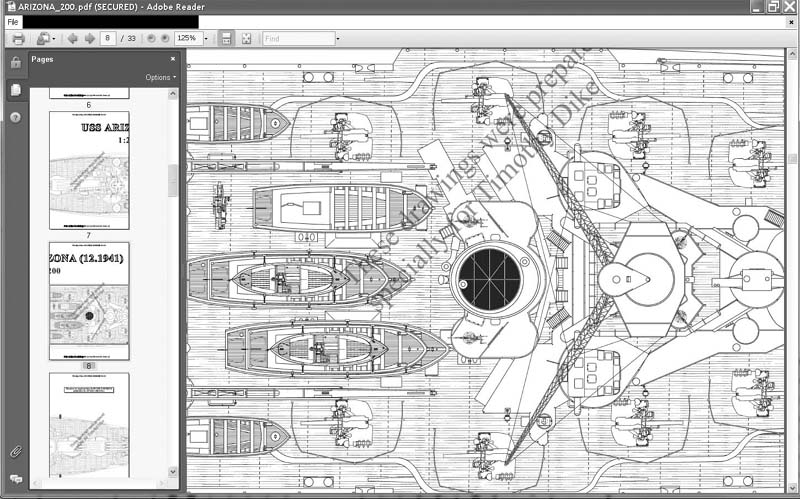The height and width of the screenshot is (499, 800).
Task: Toggle scrolling page view mode icon
Action: point(227,39)
